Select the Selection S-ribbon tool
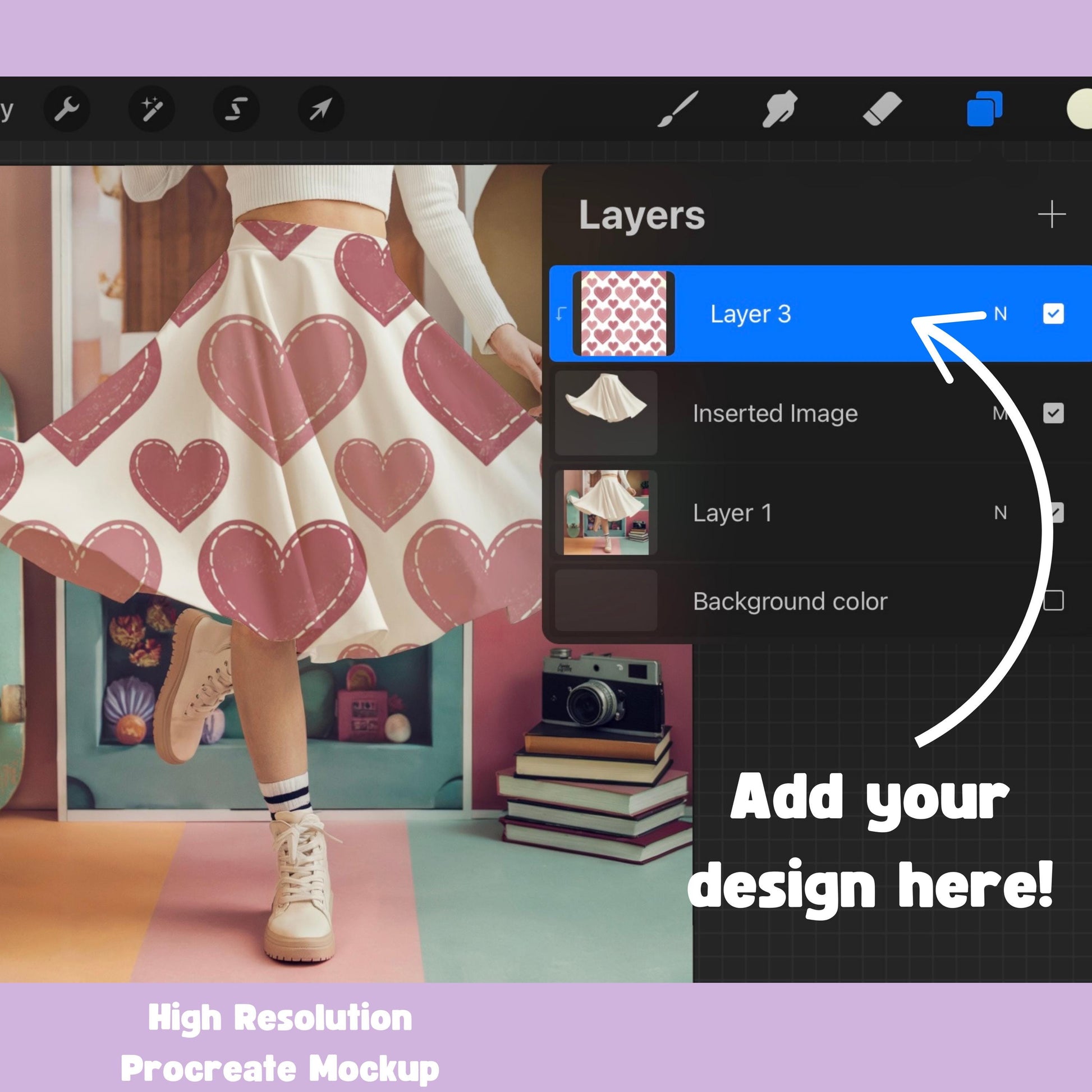Viewport: 1092px width, 1092px height. (x=236, y=108)
